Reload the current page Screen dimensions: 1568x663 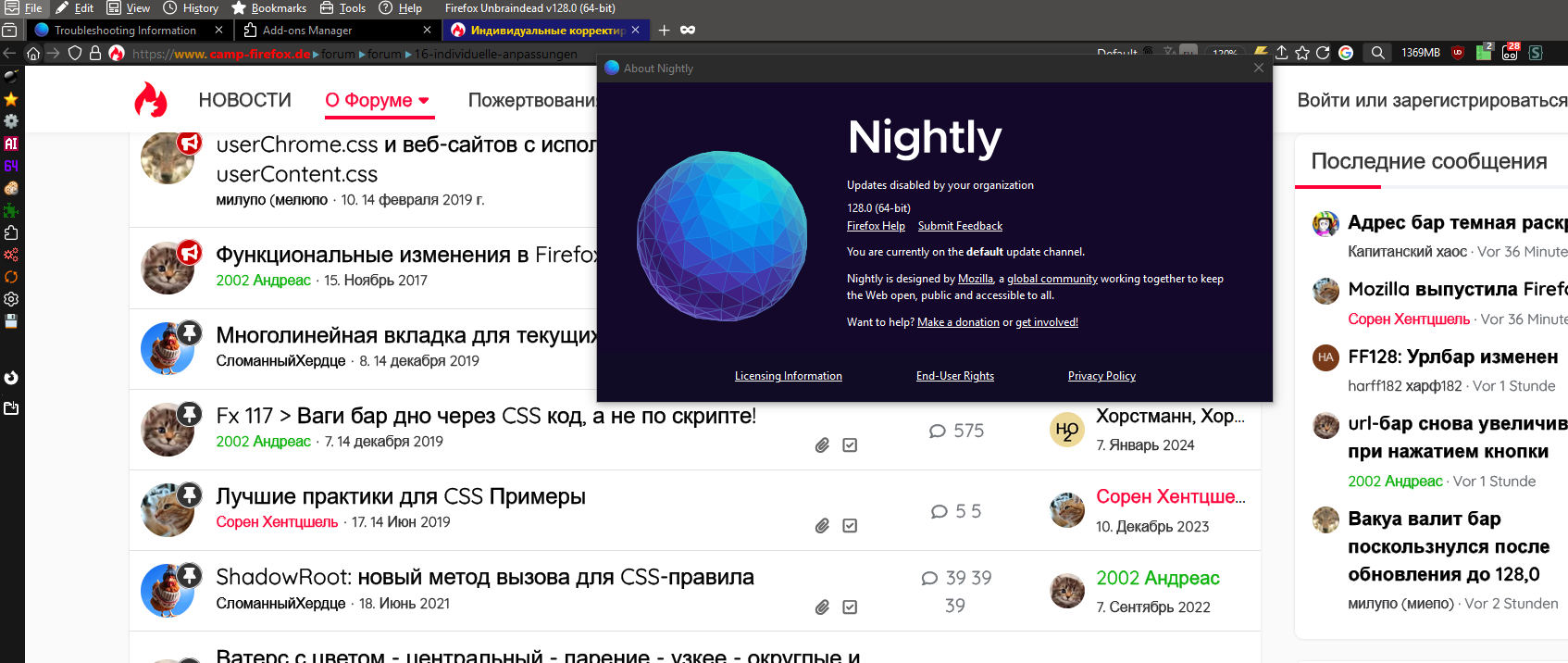(x=1323, y=53)
